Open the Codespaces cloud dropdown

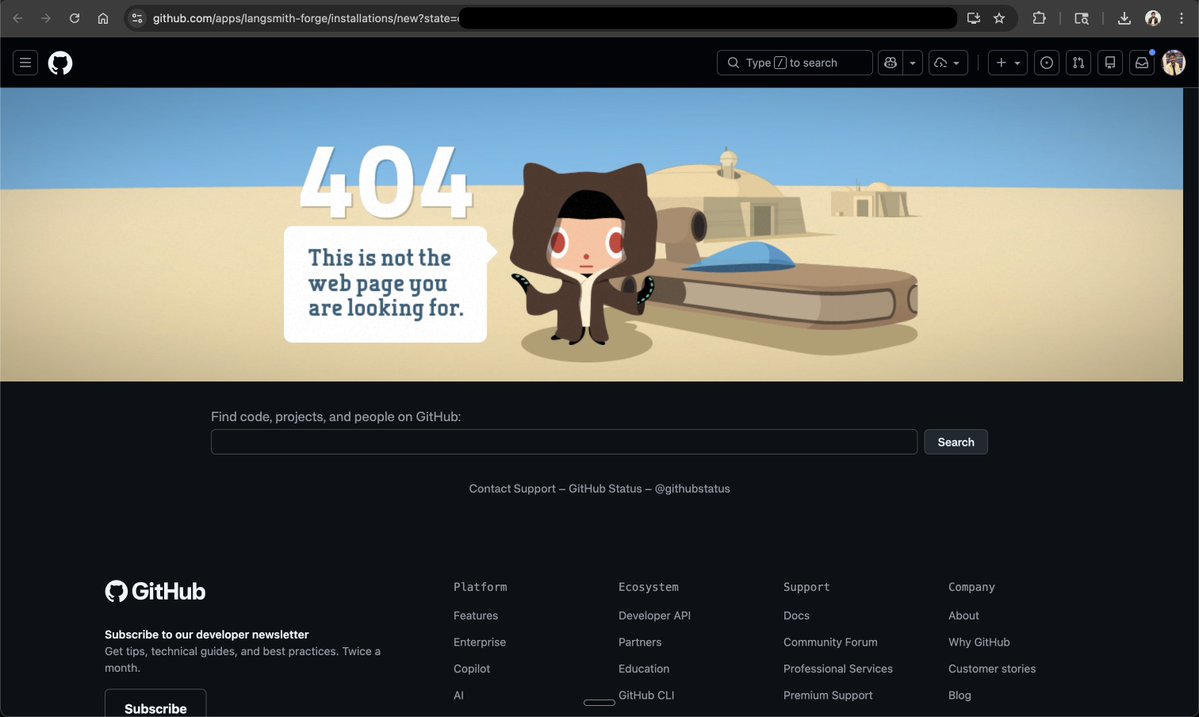(948, 63)
